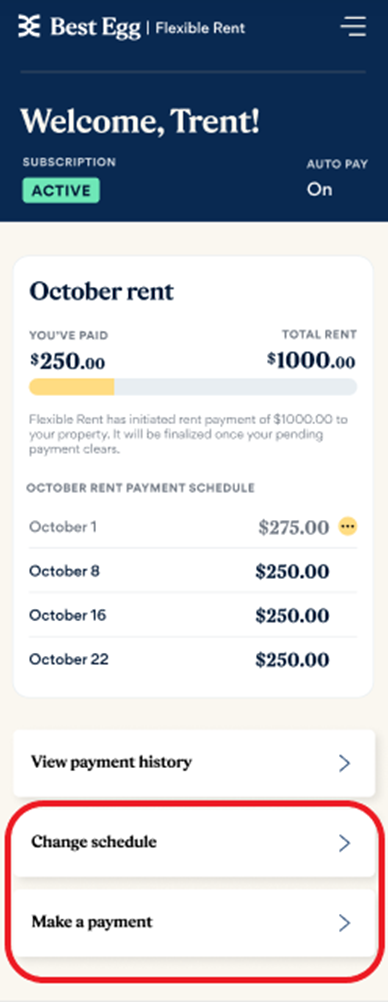Click the ACTIVE subscription badge
The height and width of the screenshot is (1002, 388).
coord(61,190)
